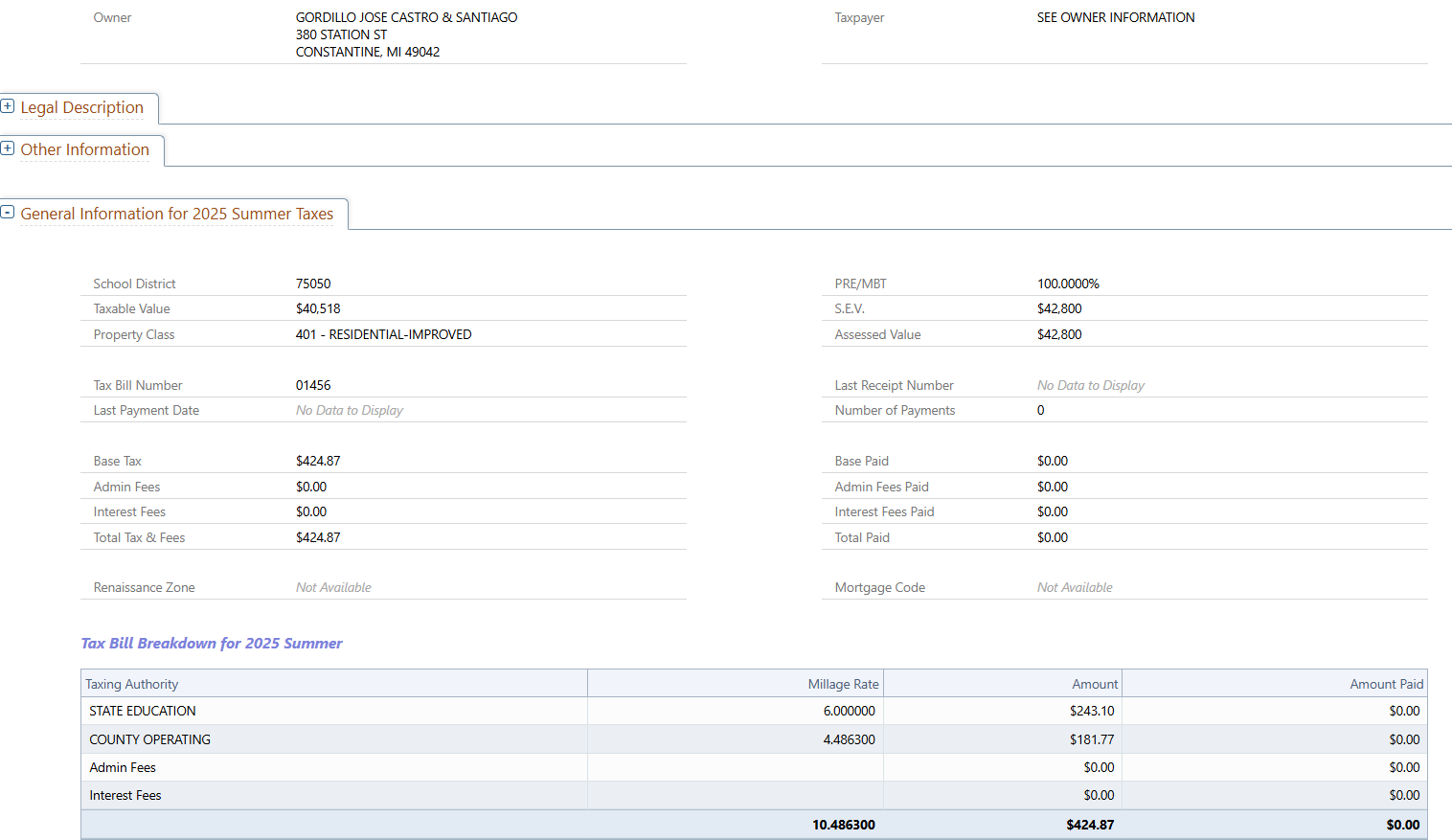Click the Amount Paid column header
This screenshot has width=1452, height=840.
click(x=1386, y=684)
